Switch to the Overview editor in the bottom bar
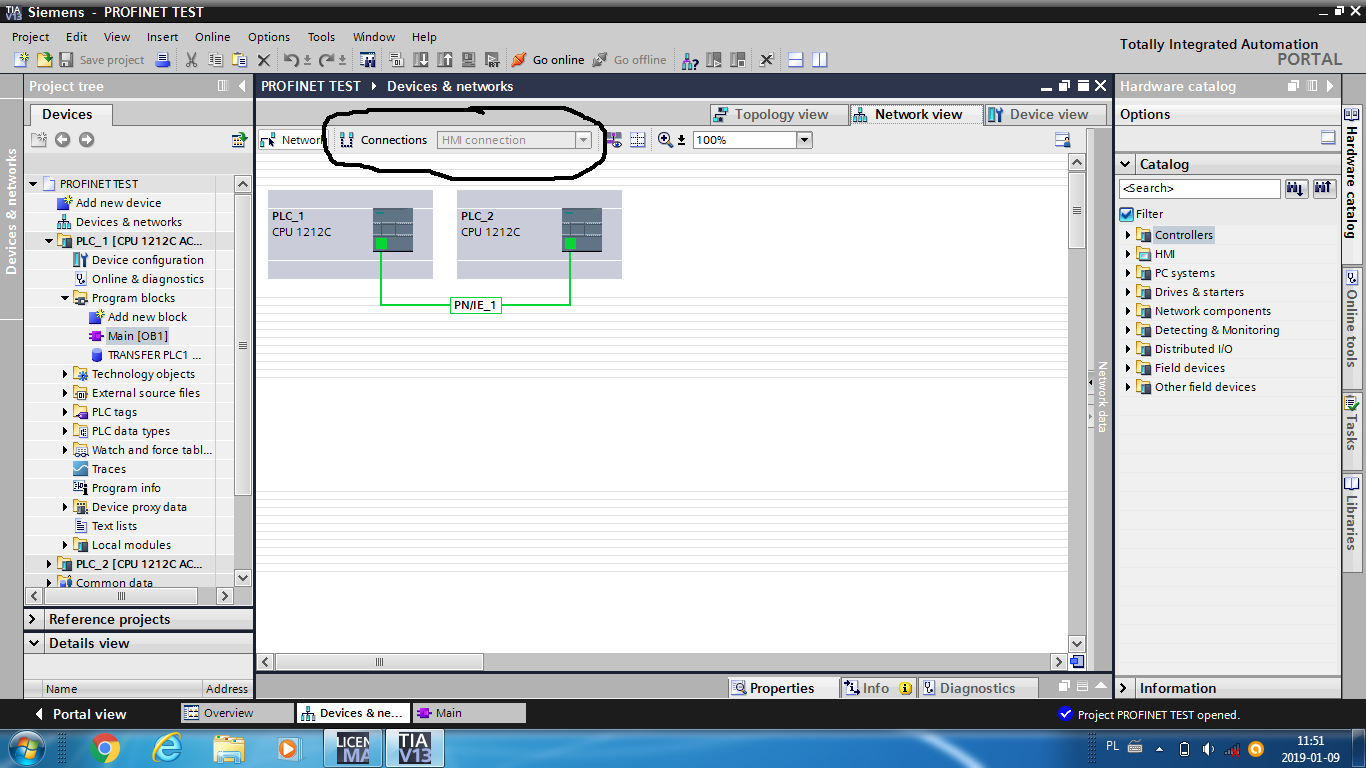Image resolution: width=1366 pixels, height=768 pixels. coord(237,713)
